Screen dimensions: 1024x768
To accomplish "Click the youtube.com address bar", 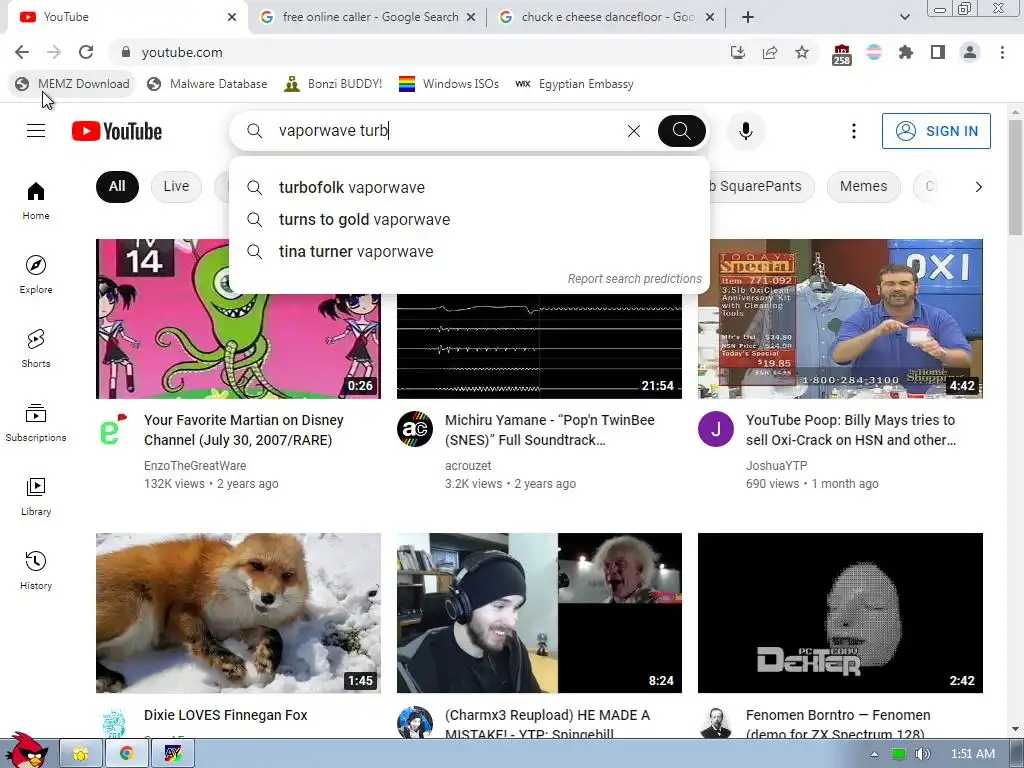I will 418,52.
